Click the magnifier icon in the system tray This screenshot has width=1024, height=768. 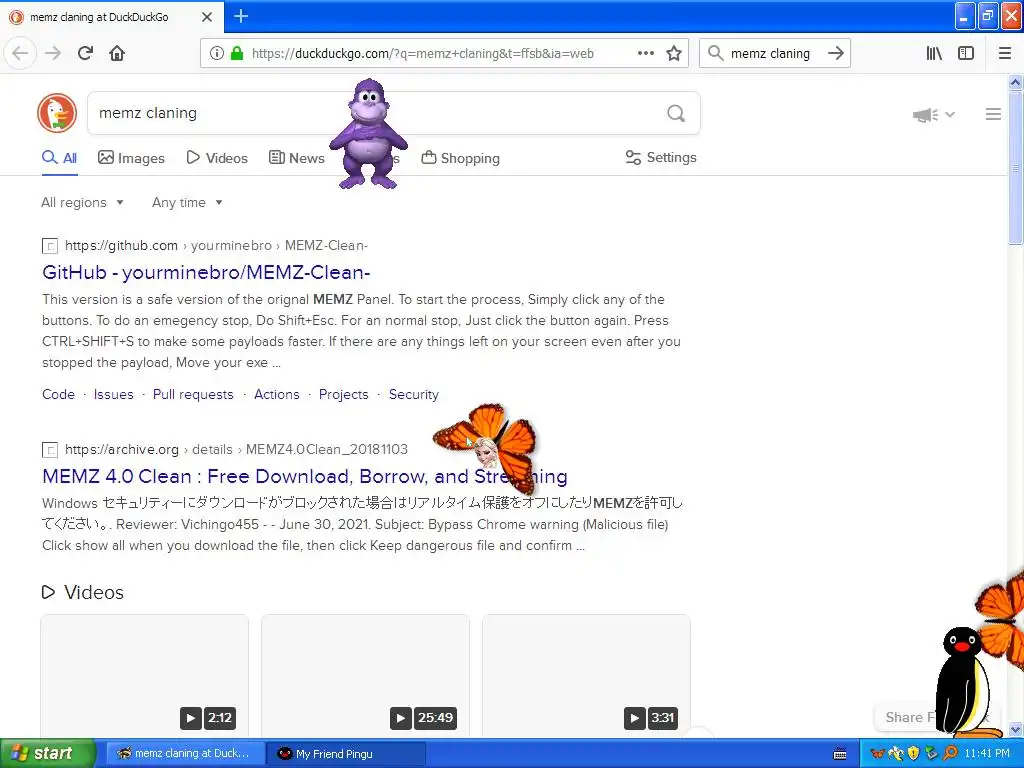coord(950,754)
